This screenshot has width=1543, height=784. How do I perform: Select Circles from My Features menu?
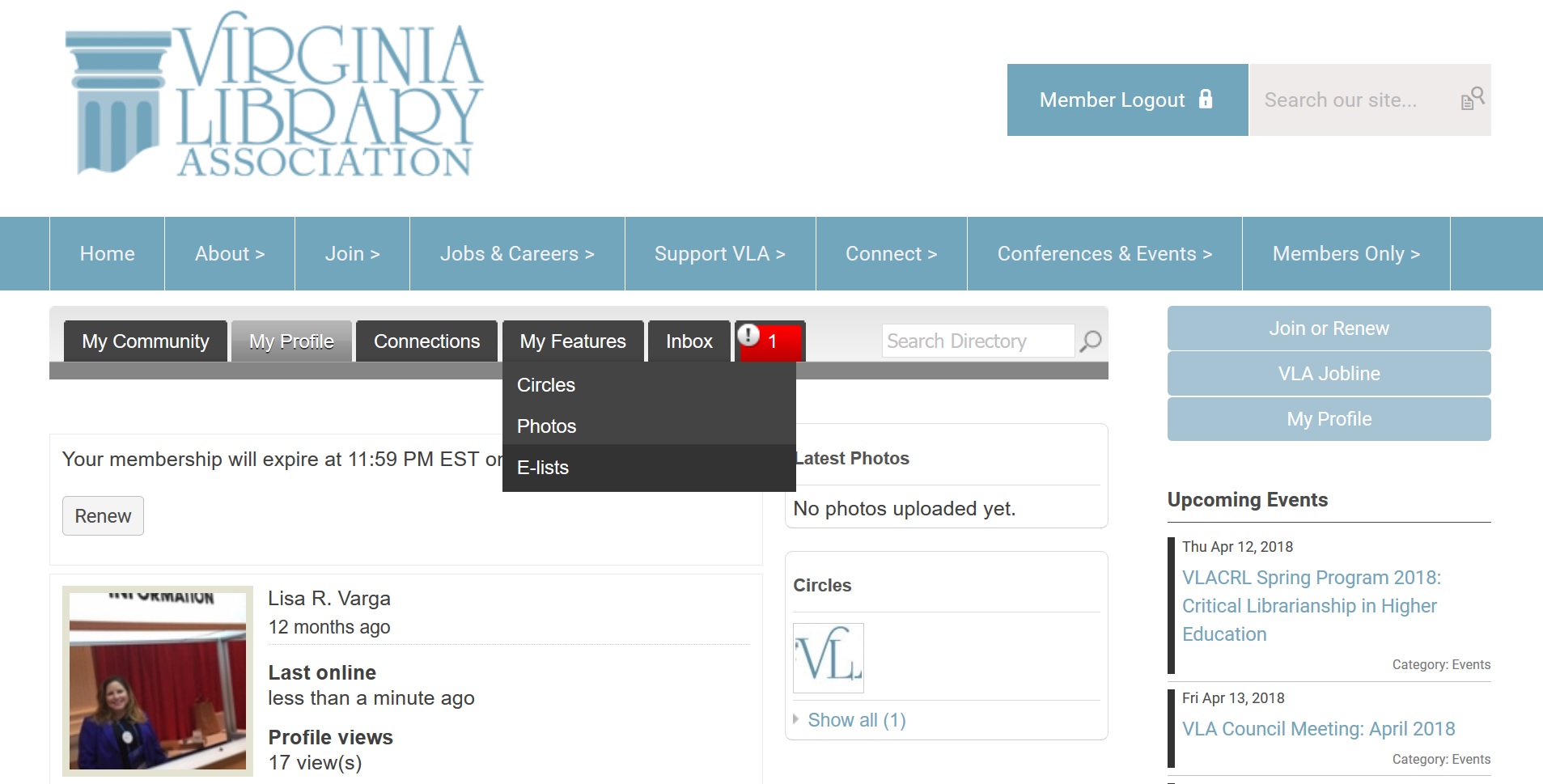[649, 384]
